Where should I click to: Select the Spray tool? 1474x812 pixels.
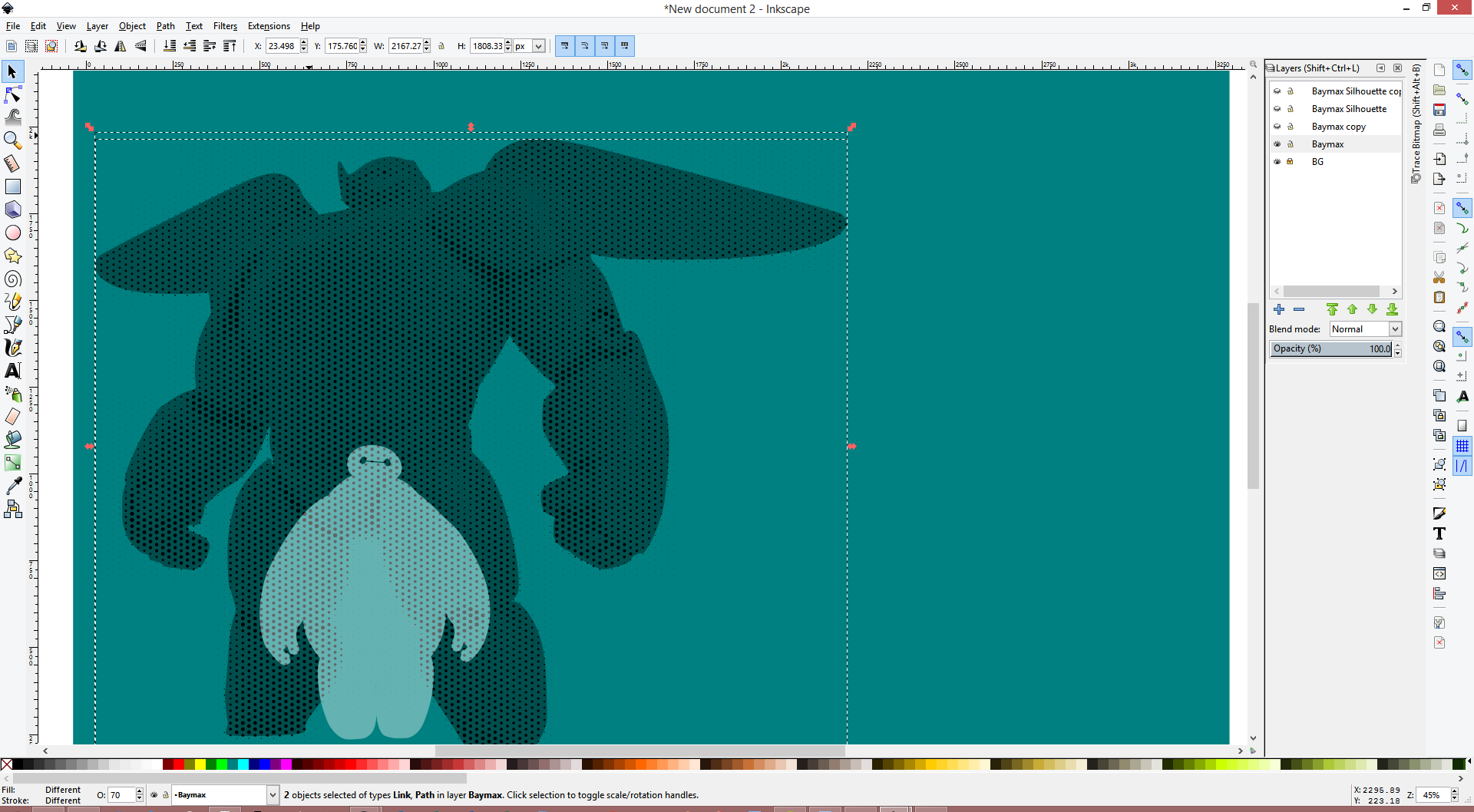pyautogui.click(x=12, y=394)
